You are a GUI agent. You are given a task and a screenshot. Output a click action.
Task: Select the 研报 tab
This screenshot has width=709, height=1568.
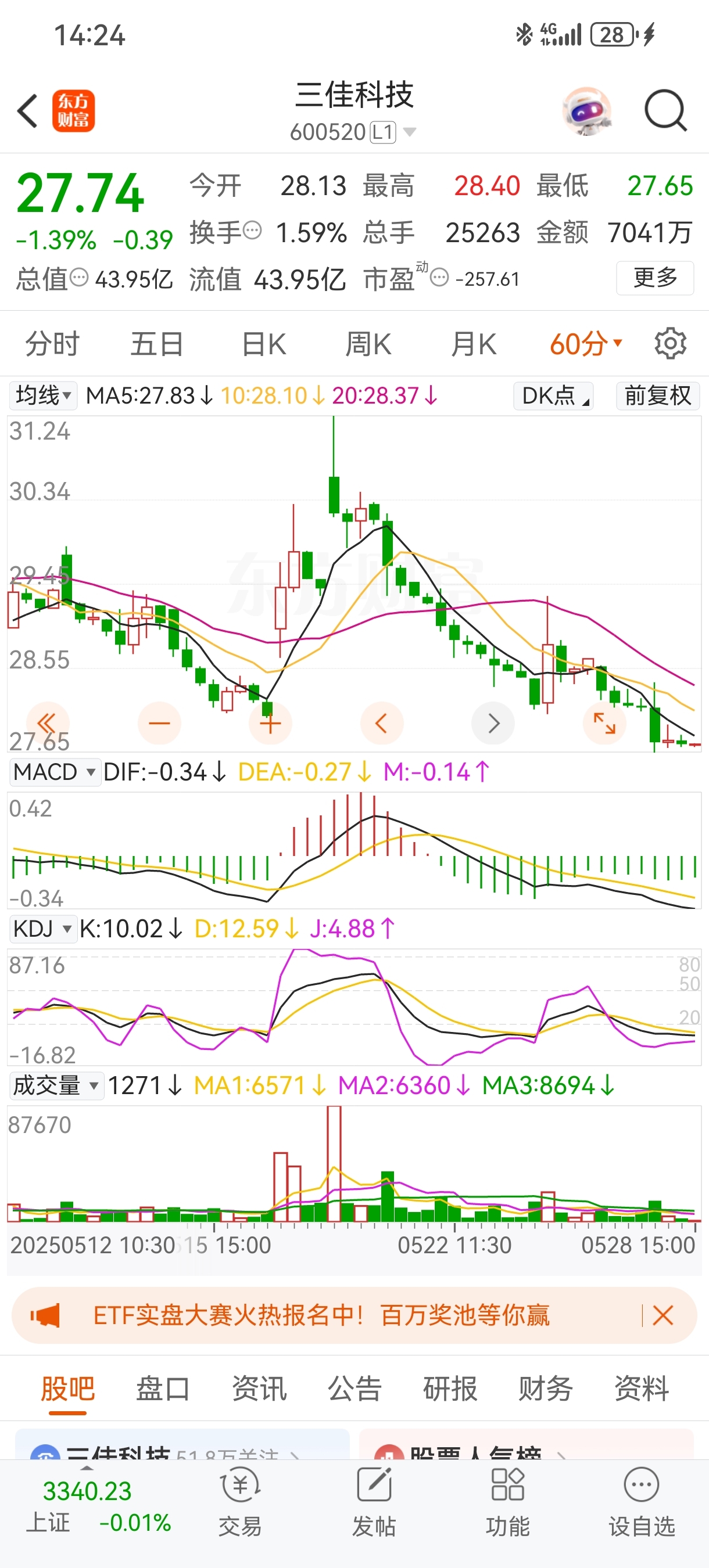tap(450, 1389)
